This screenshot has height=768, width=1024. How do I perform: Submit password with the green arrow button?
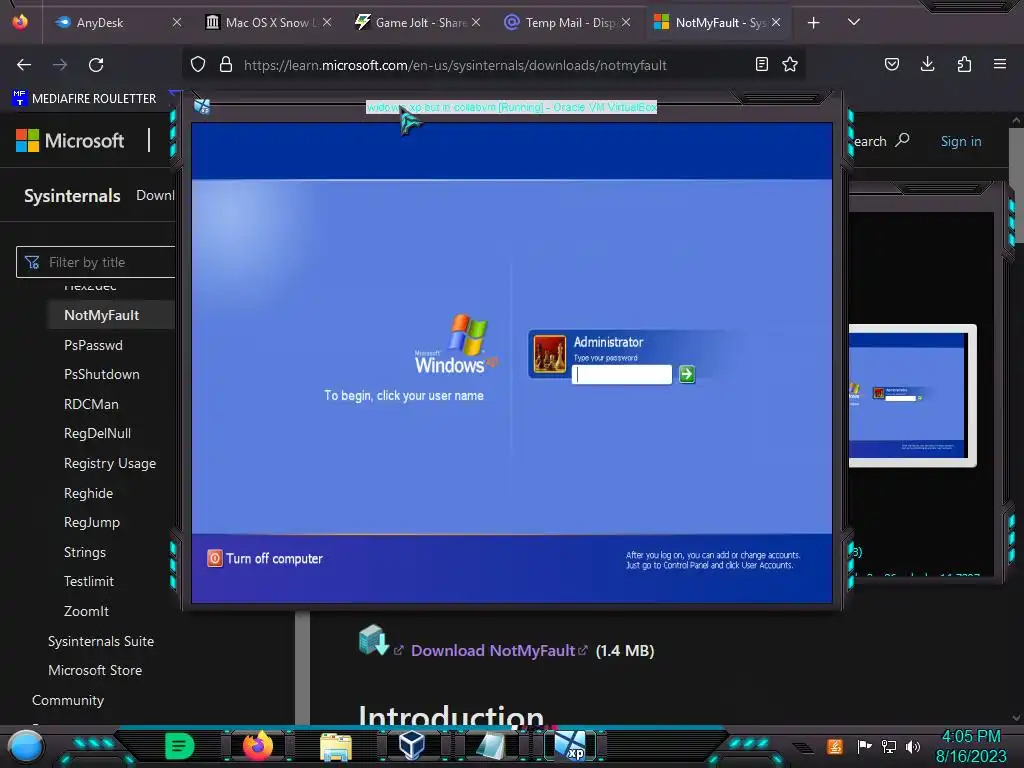pyautogui.click(x=686, y=374)
